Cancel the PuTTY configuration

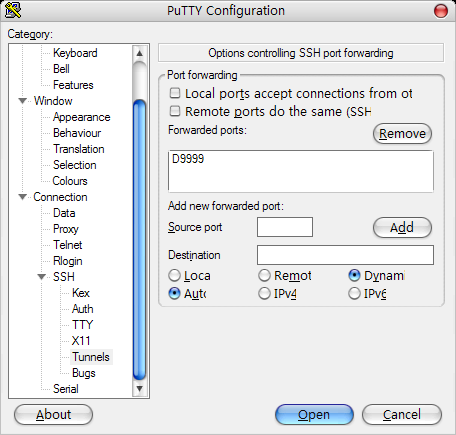pyautogui.click(x=402, y=415)
